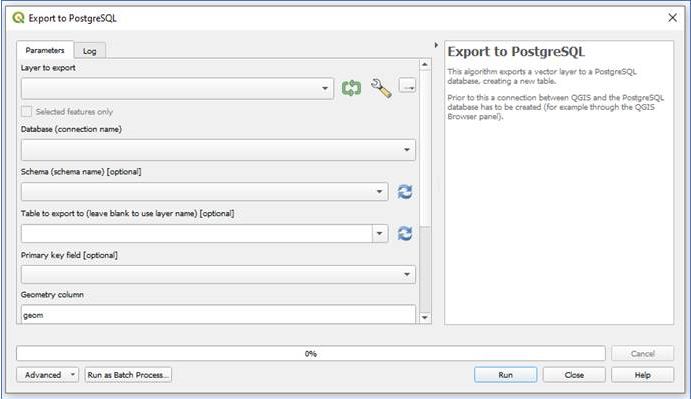Expand the Schema name dropdown

[x=204, y=192]
